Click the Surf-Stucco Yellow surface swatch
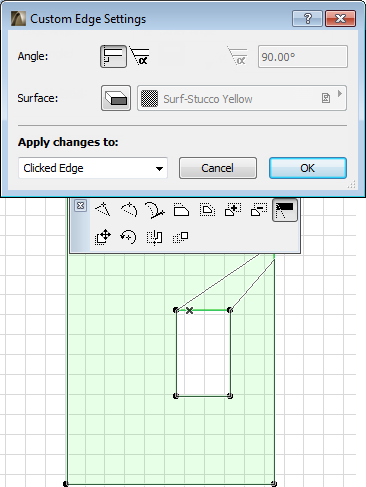This screenshot has width=366, height=487. point(149,99)
